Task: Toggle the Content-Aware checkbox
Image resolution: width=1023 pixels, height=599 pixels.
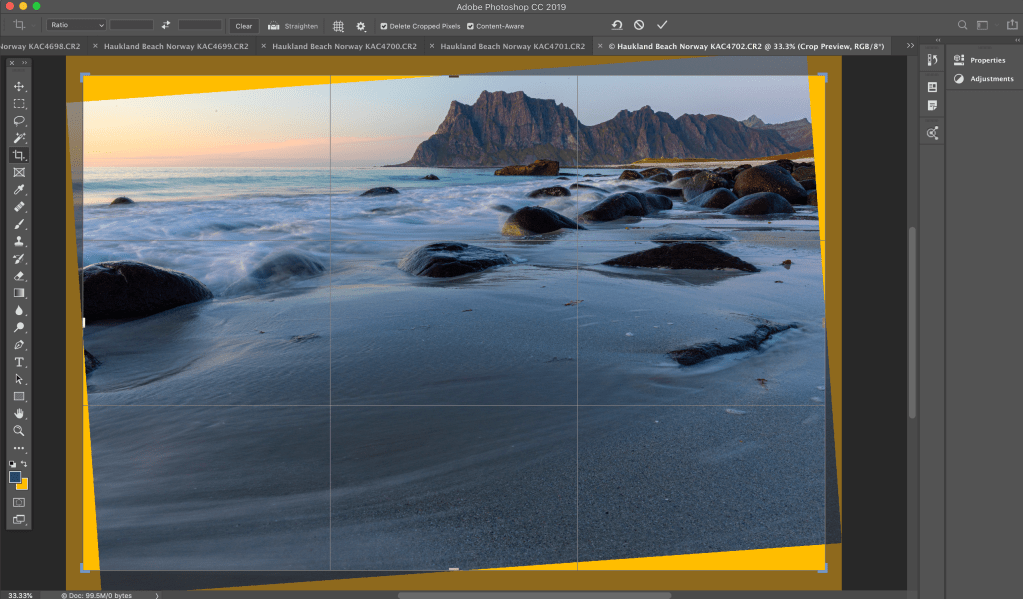Action: [x=470, y=26]
